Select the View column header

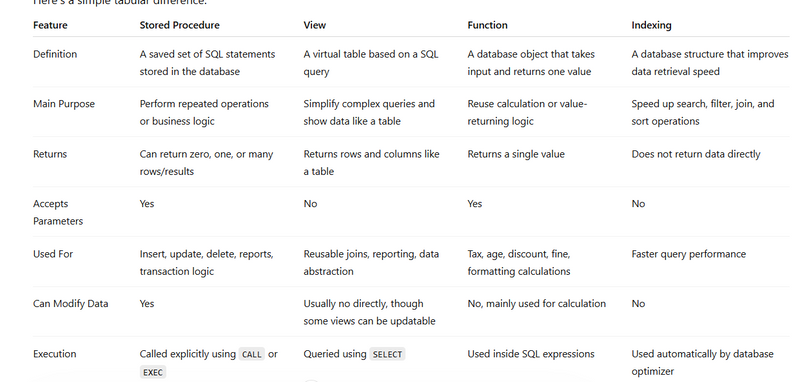click(x=314, y=25)
